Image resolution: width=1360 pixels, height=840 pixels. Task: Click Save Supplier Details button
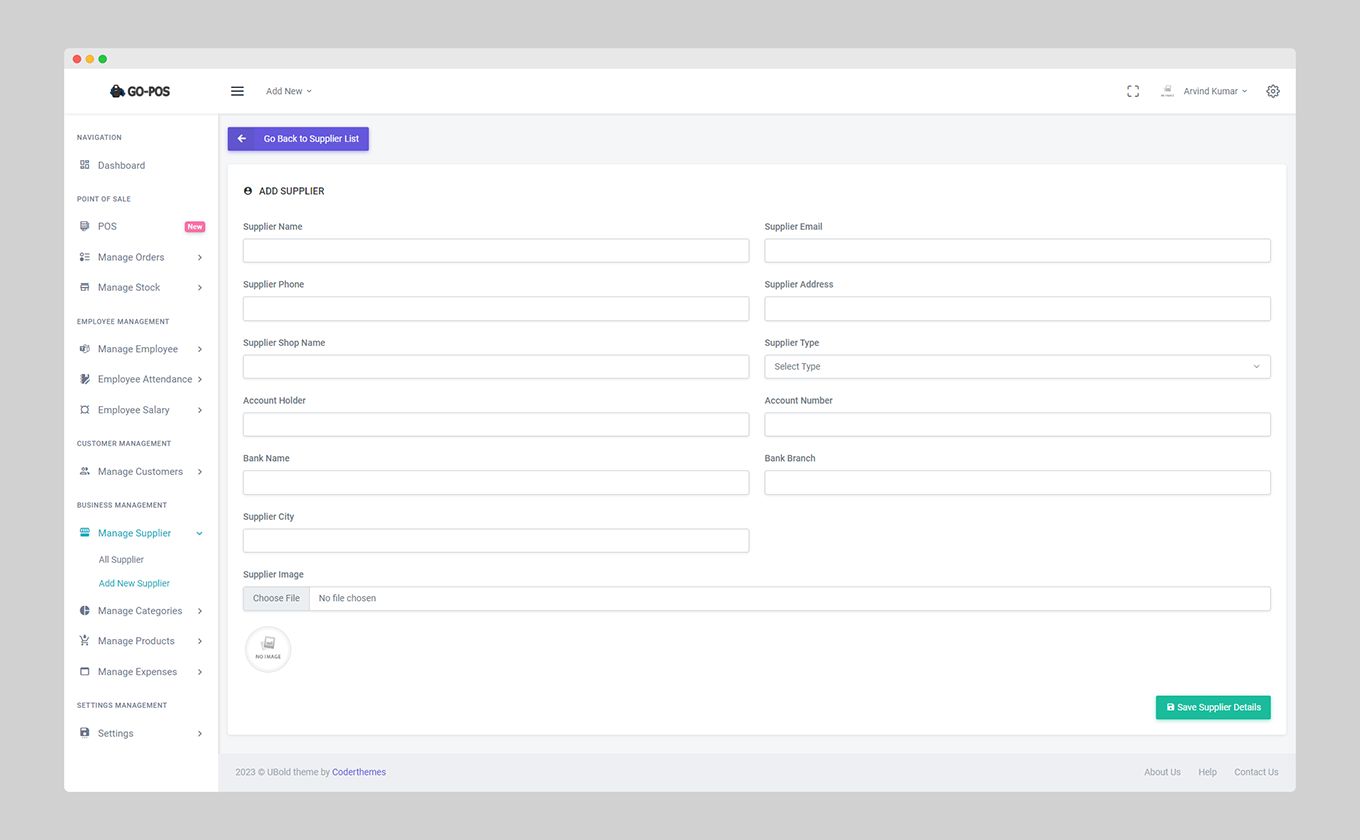[x=1213, y=707]
